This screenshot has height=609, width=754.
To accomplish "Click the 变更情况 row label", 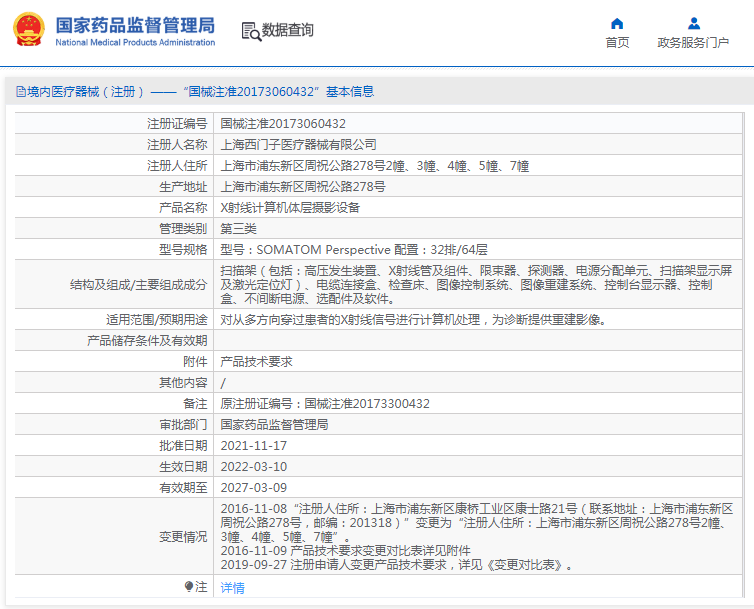I will 183,537.
